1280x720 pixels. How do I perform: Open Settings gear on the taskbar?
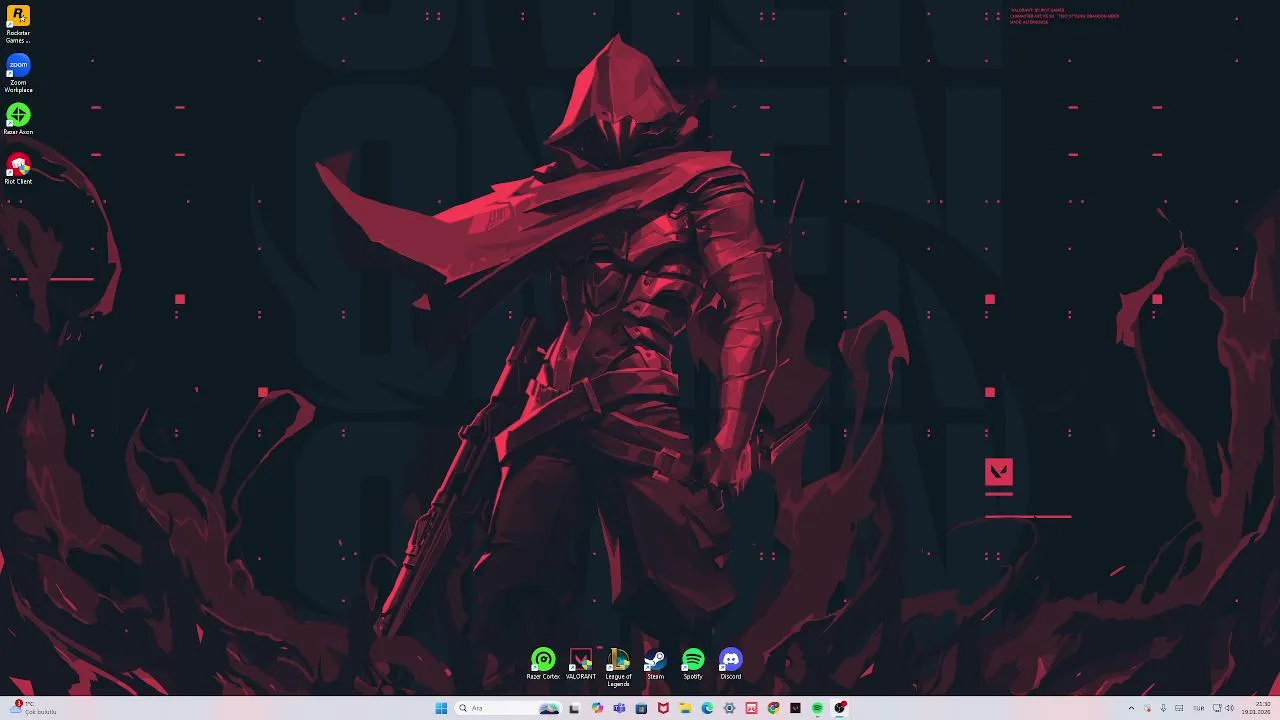[x=729, y=708]
